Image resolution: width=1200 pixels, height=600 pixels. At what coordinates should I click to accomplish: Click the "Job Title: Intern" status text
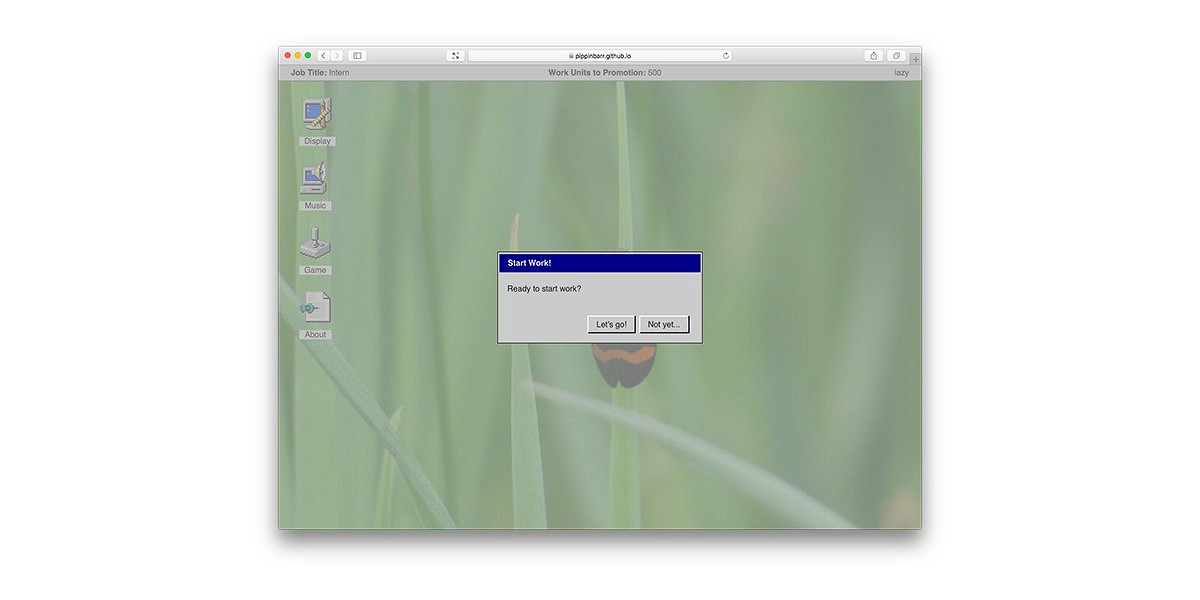pyautogui.click(x=320, y=73)
